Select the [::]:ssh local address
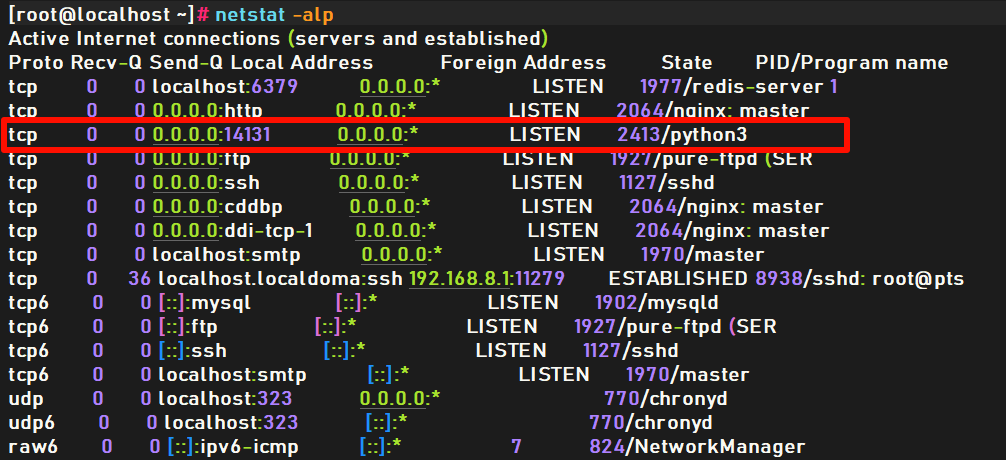The height and width of the screenshot is (460, 1006). tap(192, 351)
